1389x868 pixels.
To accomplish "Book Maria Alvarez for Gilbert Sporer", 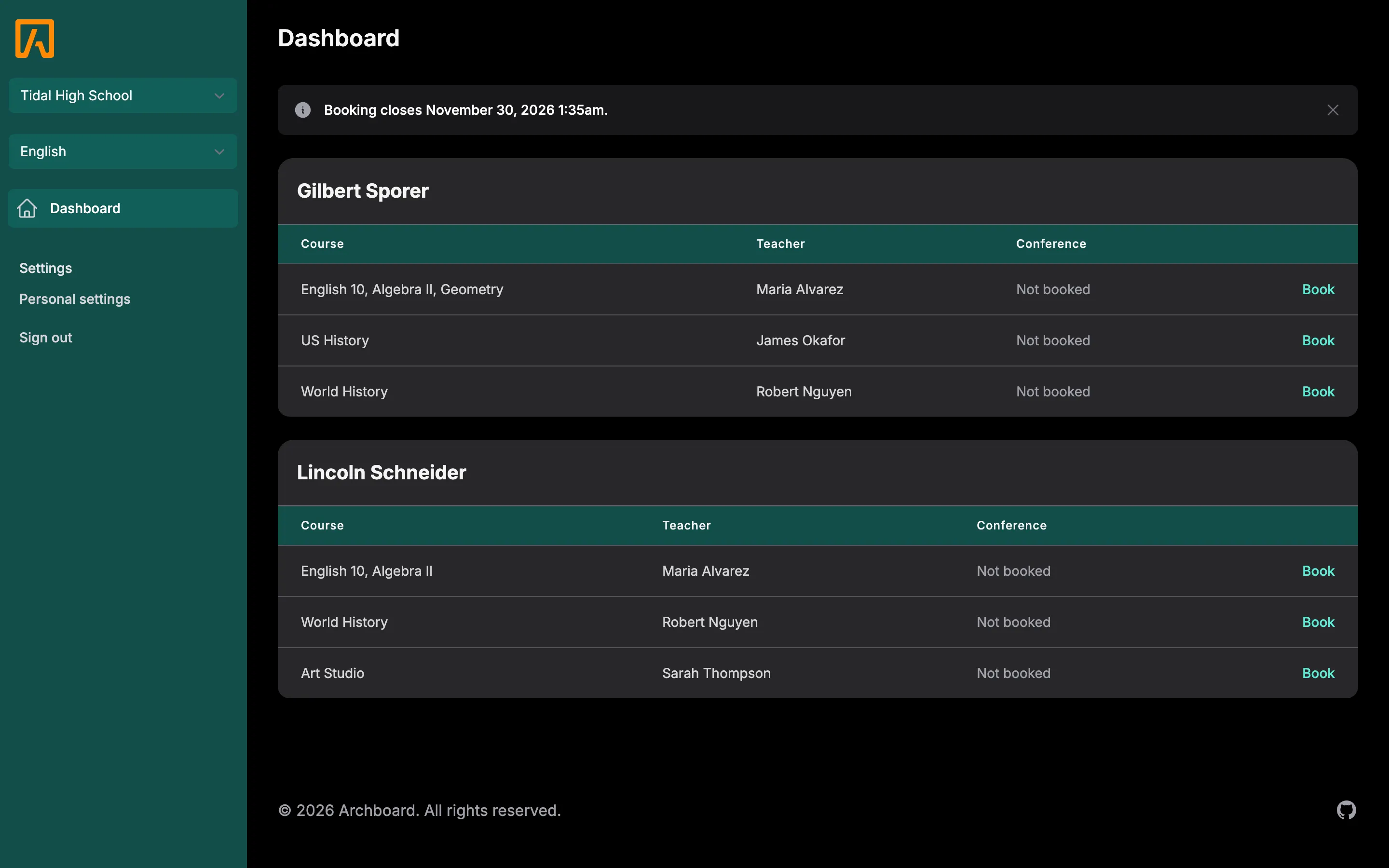I will 1318,289.
